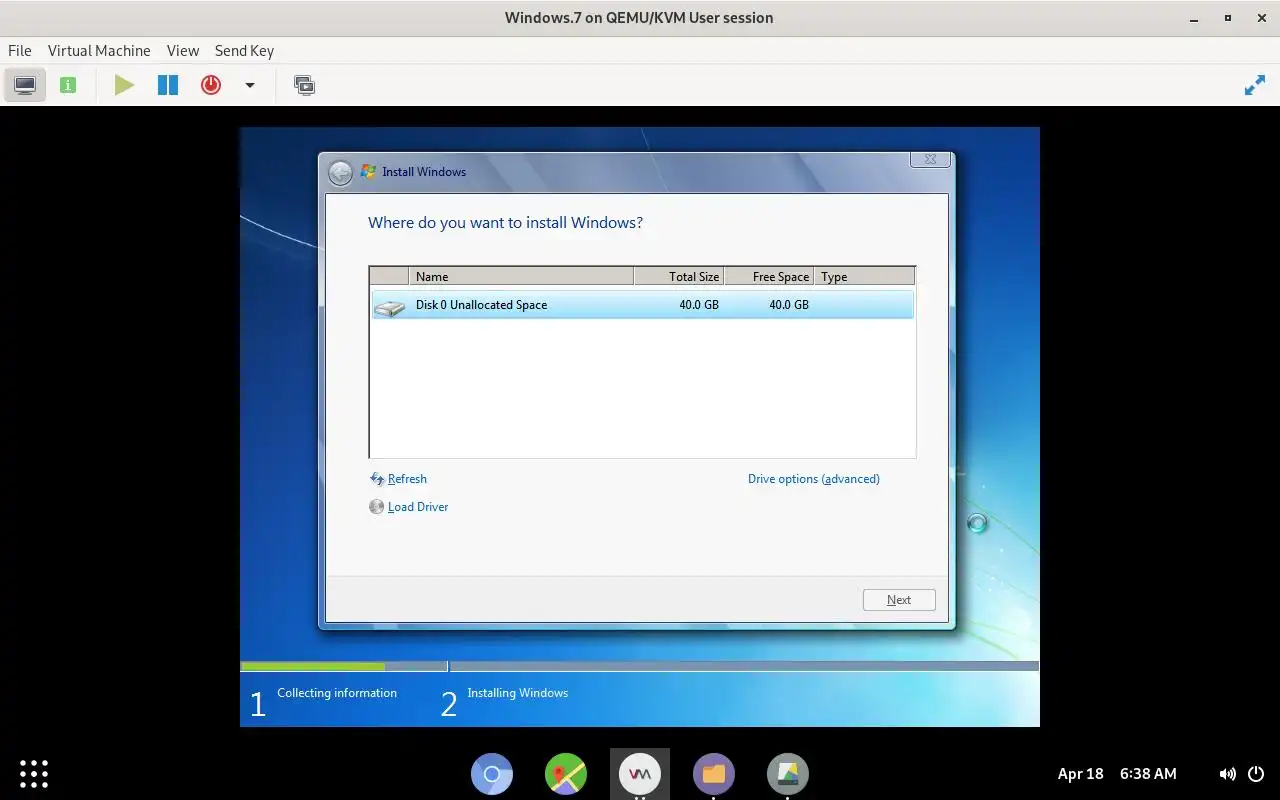Click the disk drive icon for Disk 0
Screen dimensions: 1280x800
tap(389, 307)
